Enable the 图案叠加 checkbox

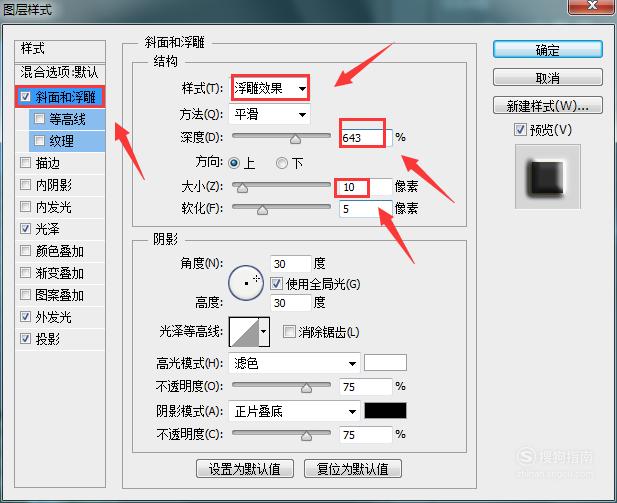tap(26, 295)
